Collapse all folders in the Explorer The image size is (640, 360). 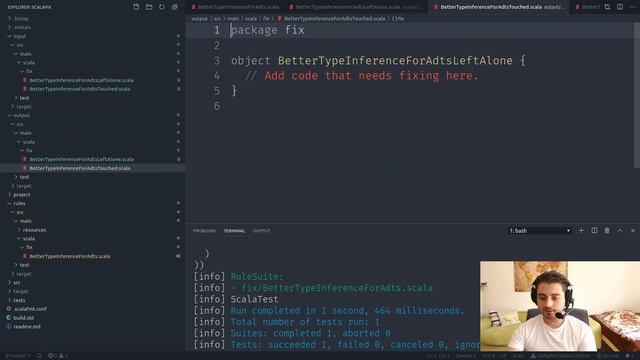(175, 7)
